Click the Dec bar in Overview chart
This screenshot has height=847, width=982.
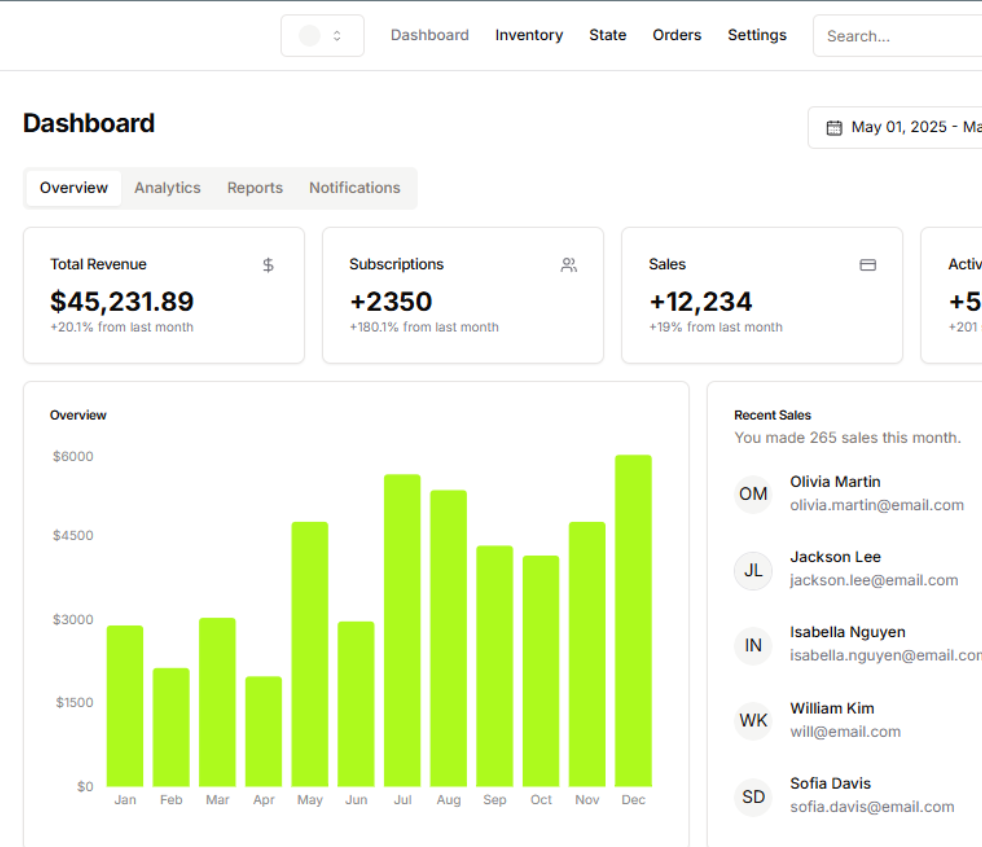tap(633, 621)
